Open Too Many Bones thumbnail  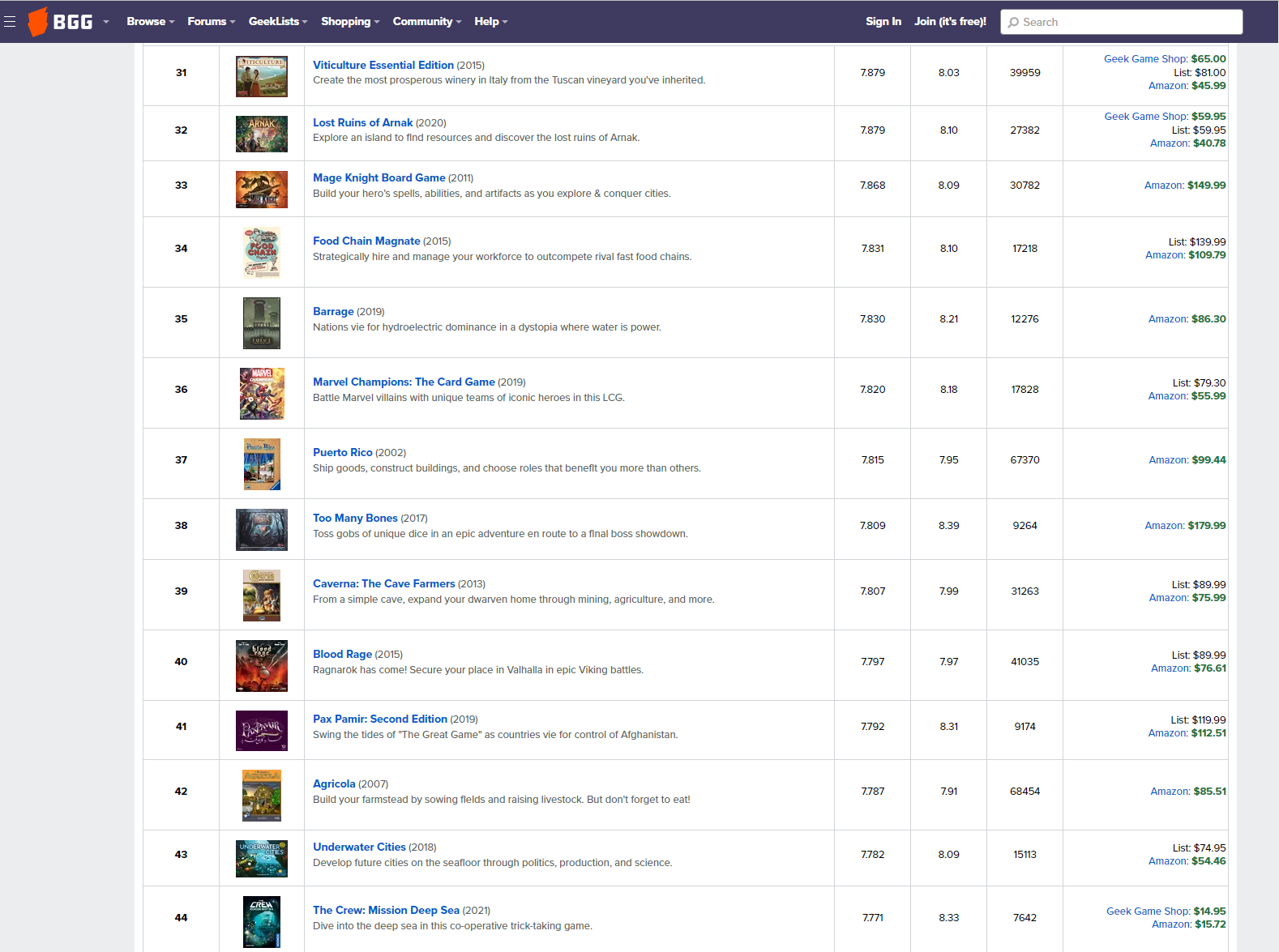[262, 529]
